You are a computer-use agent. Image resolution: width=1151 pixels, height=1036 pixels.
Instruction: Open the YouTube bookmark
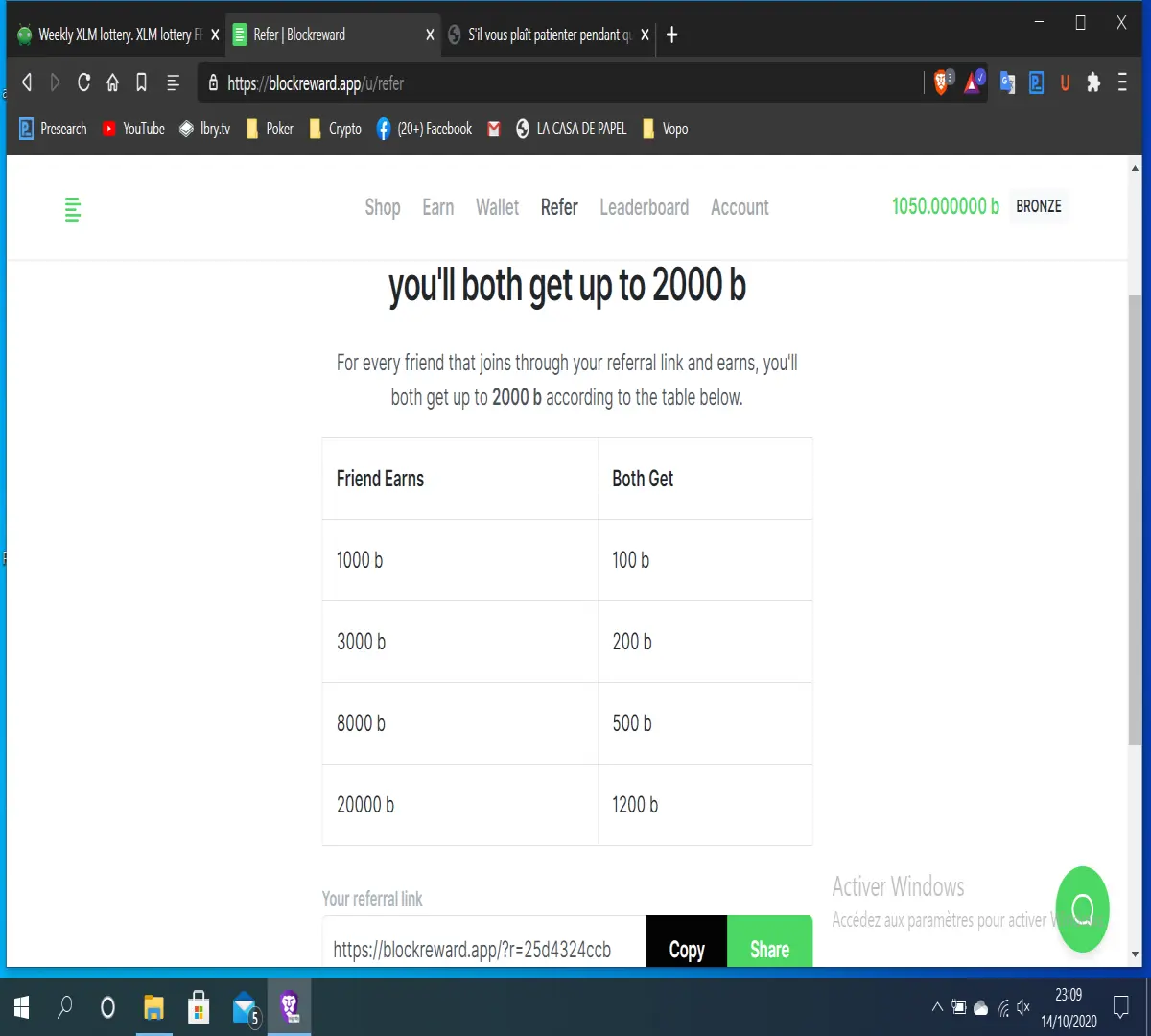[133, 129]
